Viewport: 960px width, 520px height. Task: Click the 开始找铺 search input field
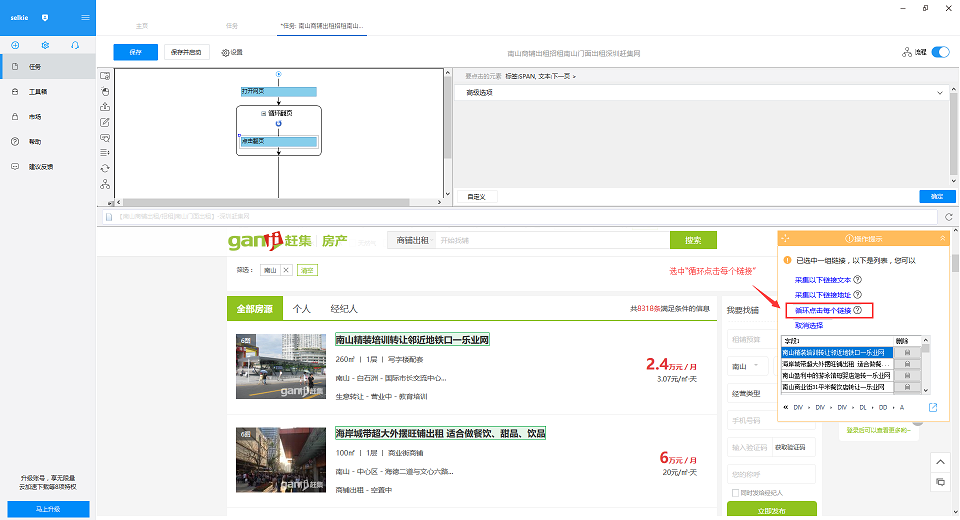point(553,241)
